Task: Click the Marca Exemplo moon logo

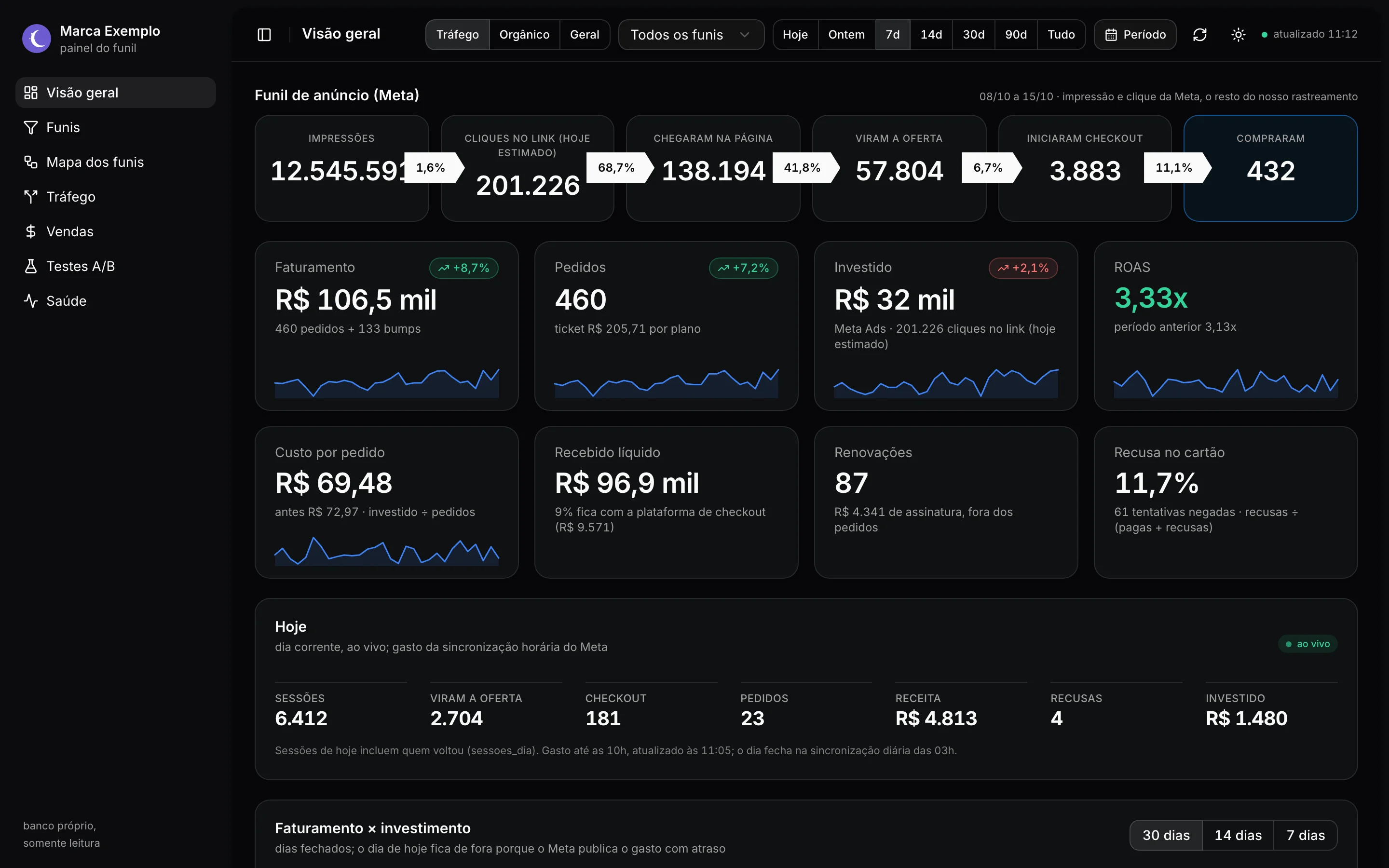Action: click(x=37, y=39)
